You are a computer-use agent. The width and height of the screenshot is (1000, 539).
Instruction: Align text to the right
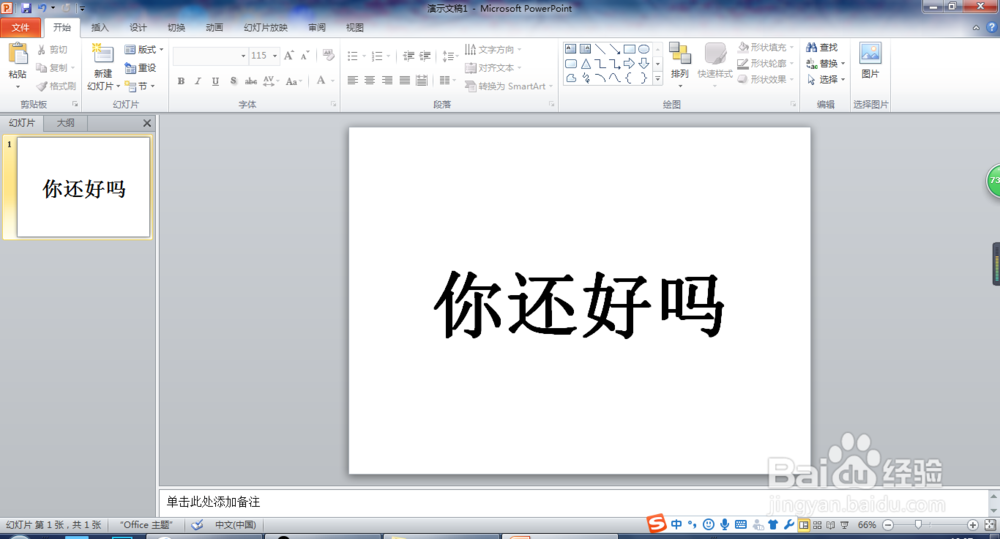(387, 80)
